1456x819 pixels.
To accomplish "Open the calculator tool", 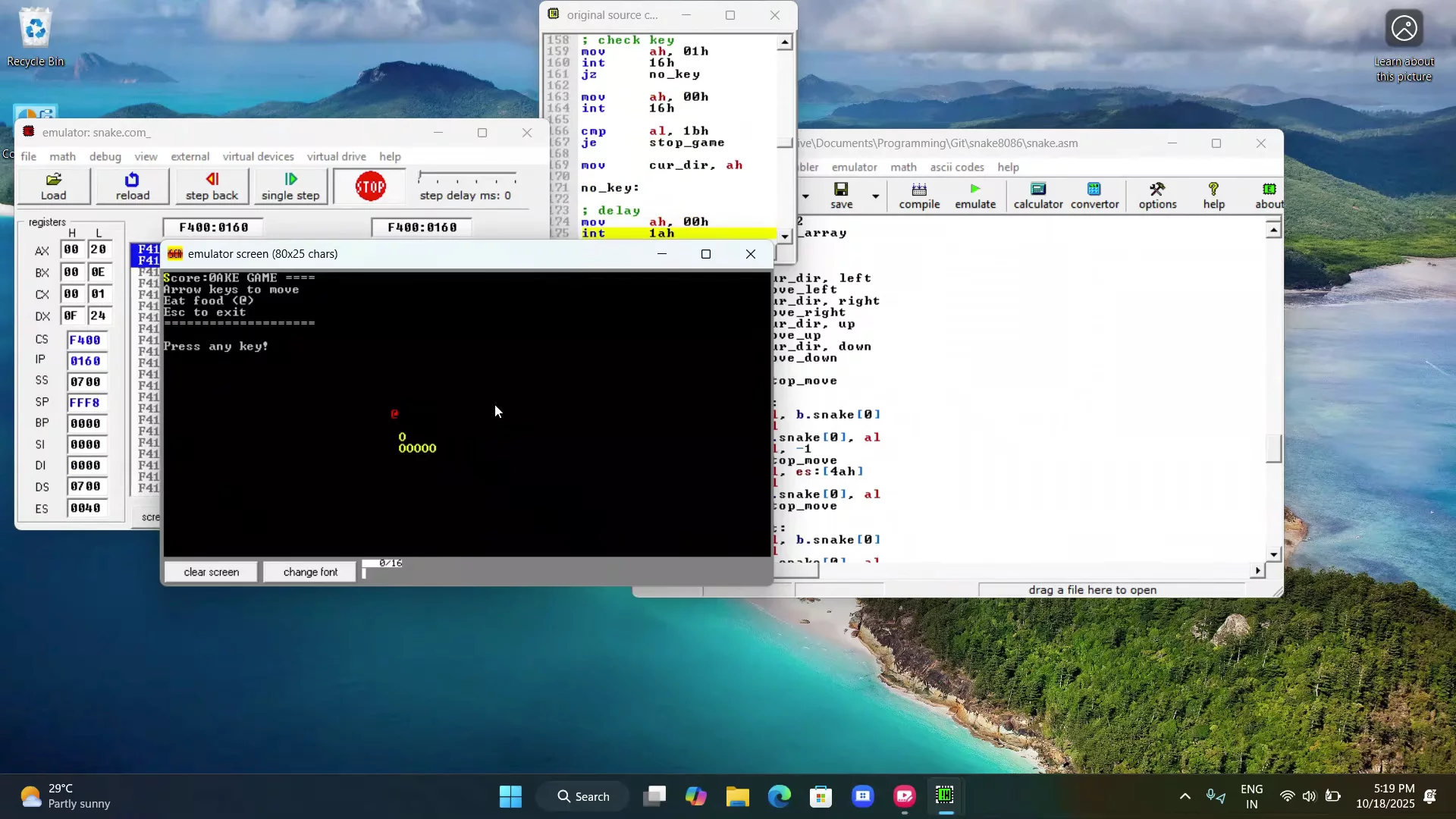I will [x=1038, y=195].
